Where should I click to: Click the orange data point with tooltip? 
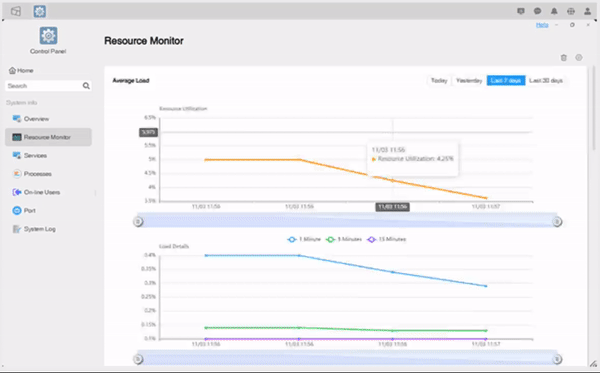(392, 180)
